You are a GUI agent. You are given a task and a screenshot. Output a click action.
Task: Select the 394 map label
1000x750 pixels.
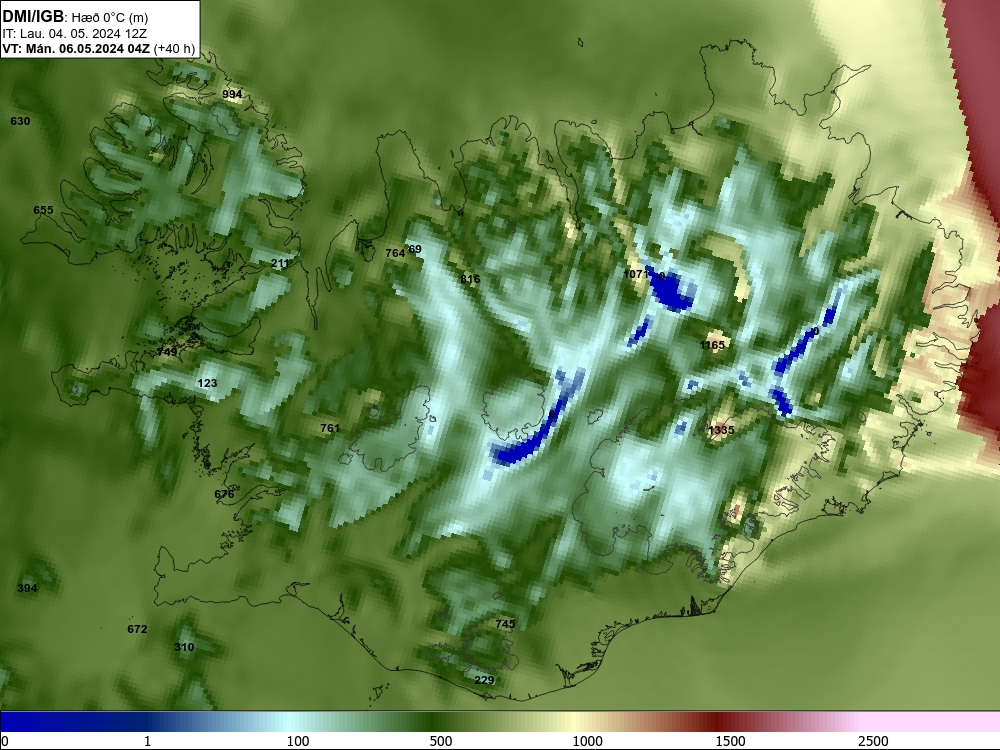(27, 589)
